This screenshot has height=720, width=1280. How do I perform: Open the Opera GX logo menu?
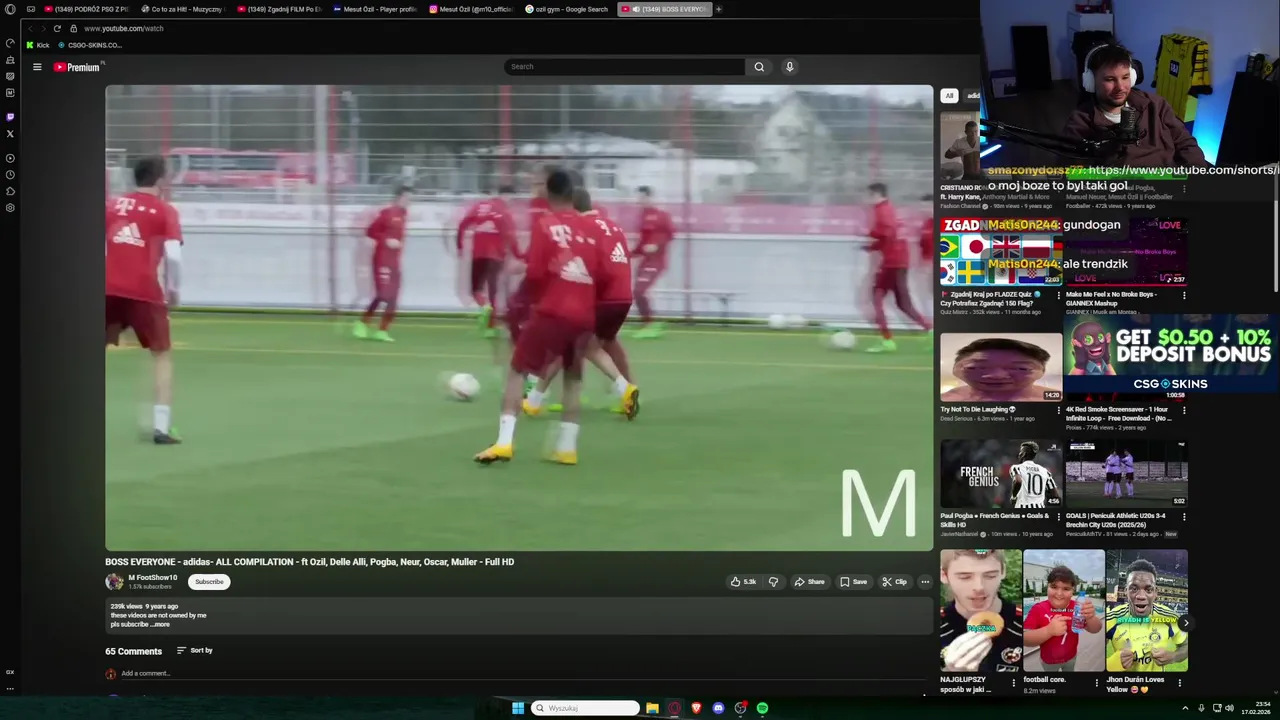[x=10, y=9]
